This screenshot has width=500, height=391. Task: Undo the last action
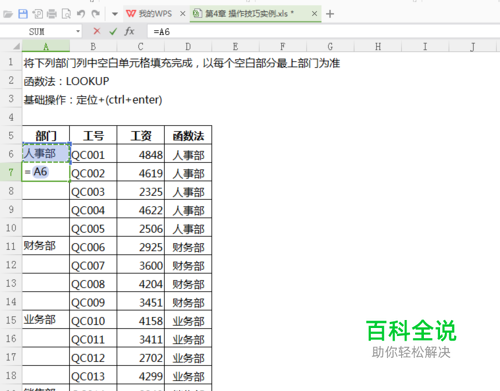[x=81, y=14]
